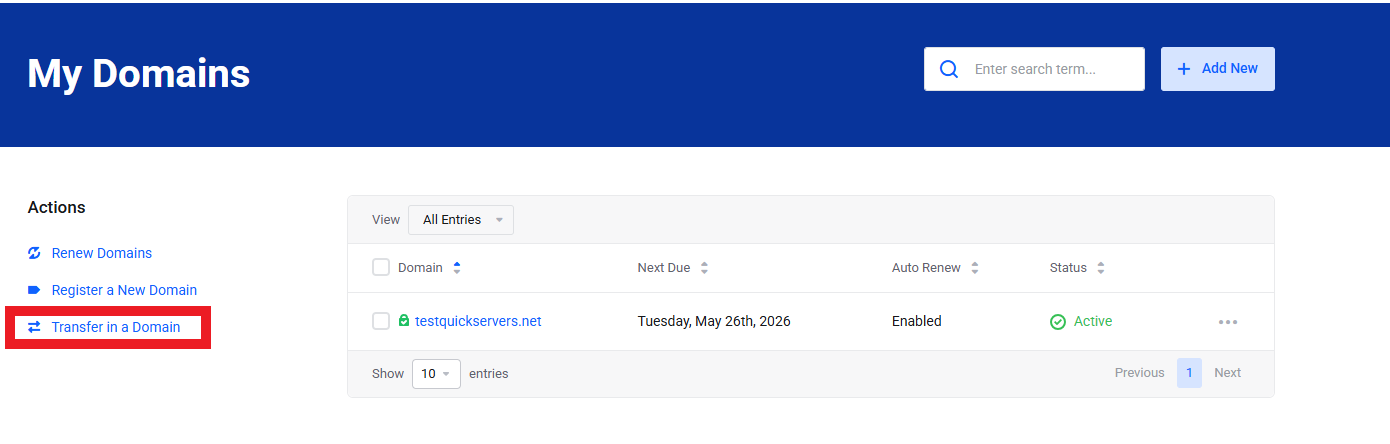Focus the Enter search term field
1390x444 pixels.
(1050, 69)
